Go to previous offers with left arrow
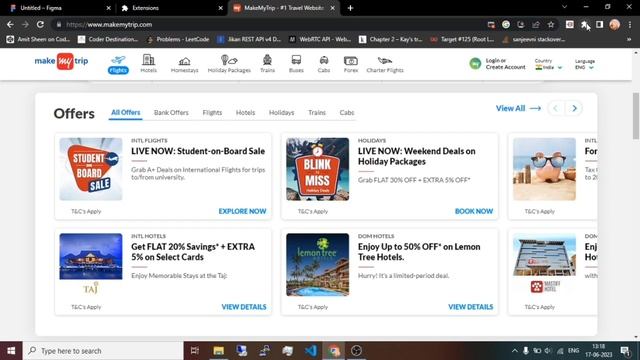The width and height of the screenshot is (640, 360). (556, 108)
